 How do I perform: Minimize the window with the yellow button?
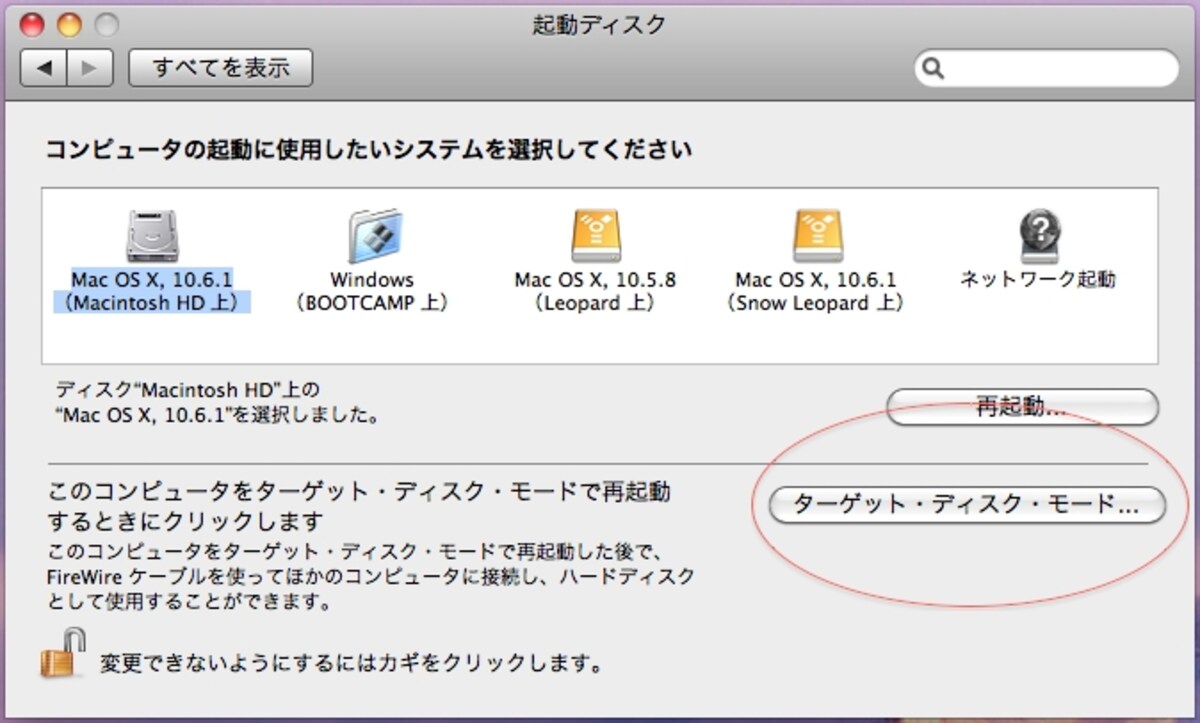(x=69, y=25)
